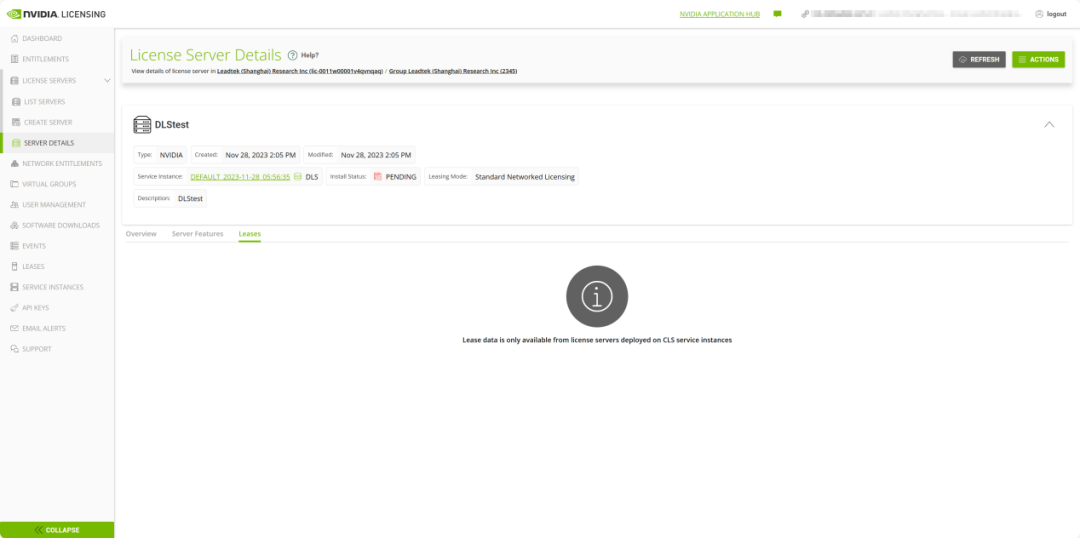Screen dimensions: 1080x538
Task: Click the Server Details icon
Action: click(17, 143)
